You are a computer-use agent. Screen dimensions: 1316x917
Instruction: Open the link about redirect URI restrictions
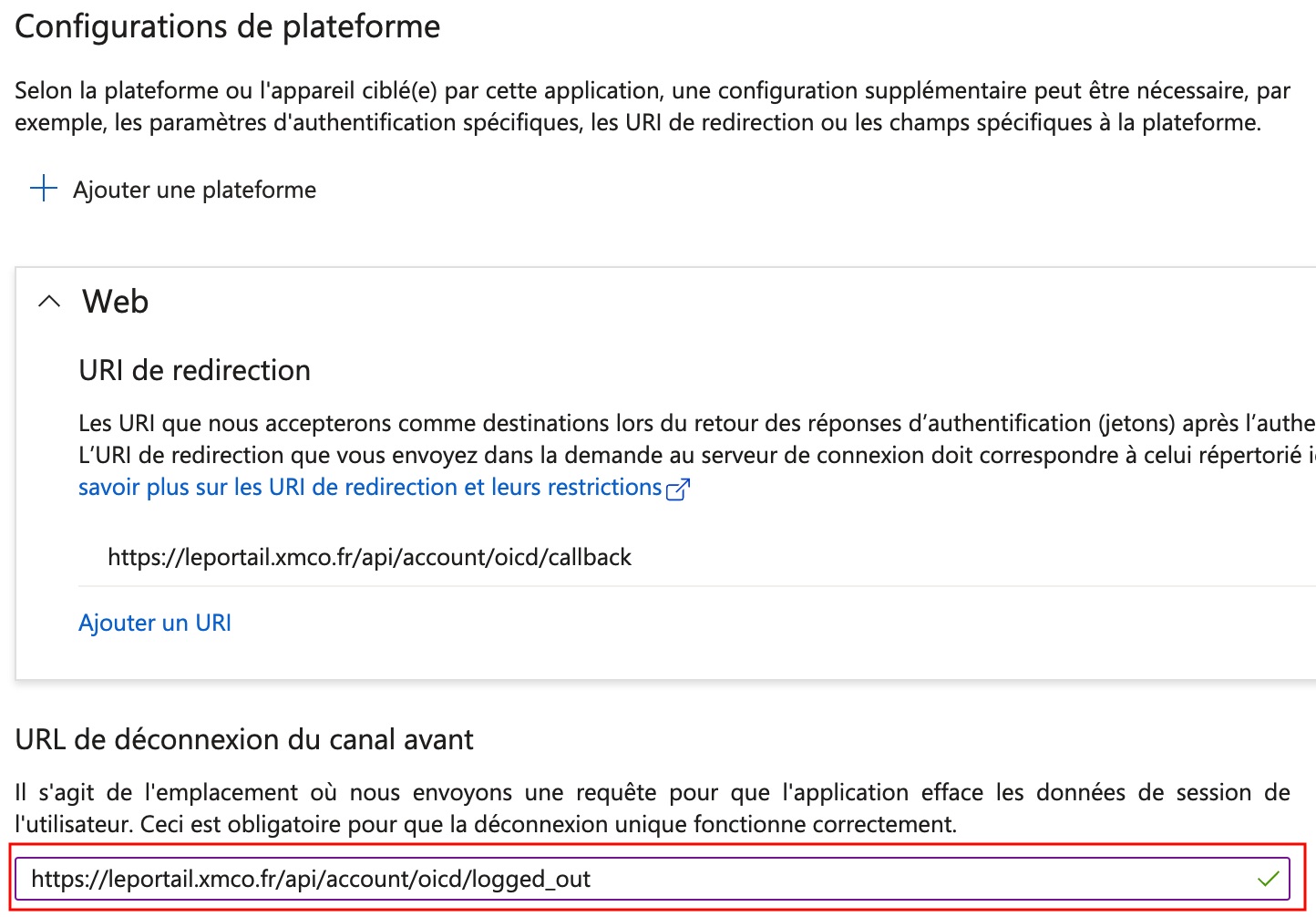[x=369, y=488]
